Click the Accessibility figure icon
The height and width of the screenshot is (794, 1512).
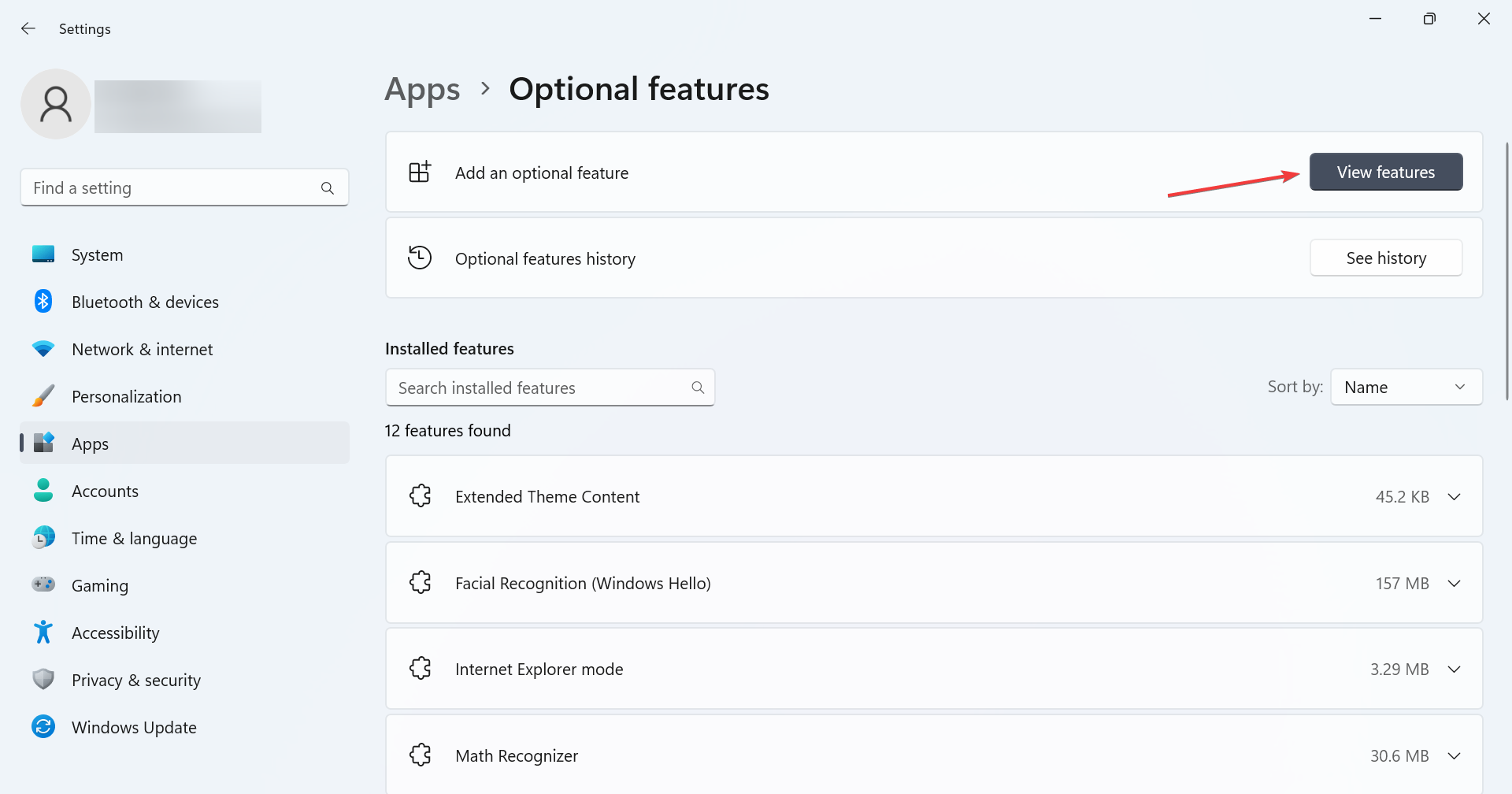(x=43, y=632)
